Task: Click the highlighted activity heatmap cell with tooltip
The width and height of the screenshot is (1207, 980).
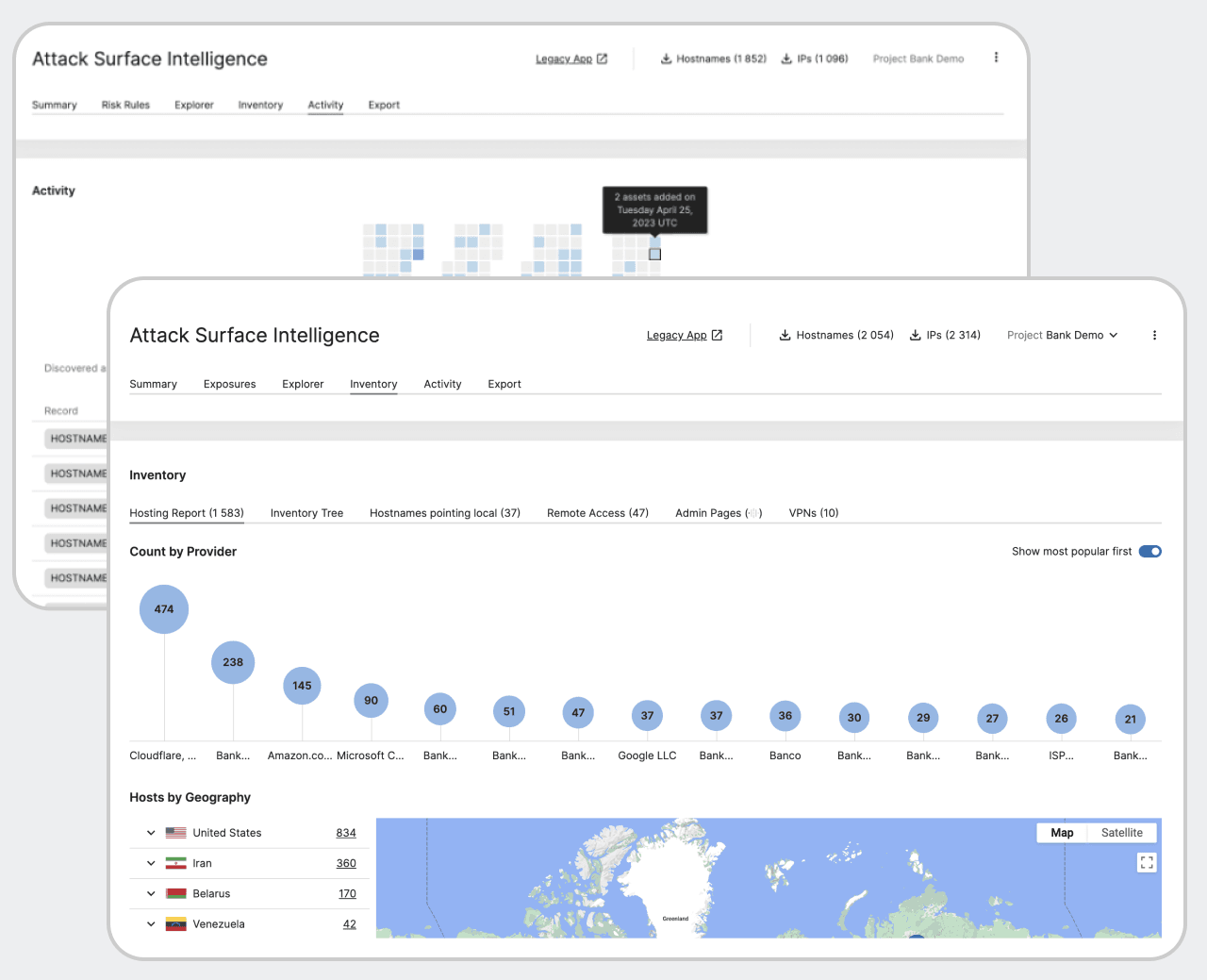Action: 654,255
